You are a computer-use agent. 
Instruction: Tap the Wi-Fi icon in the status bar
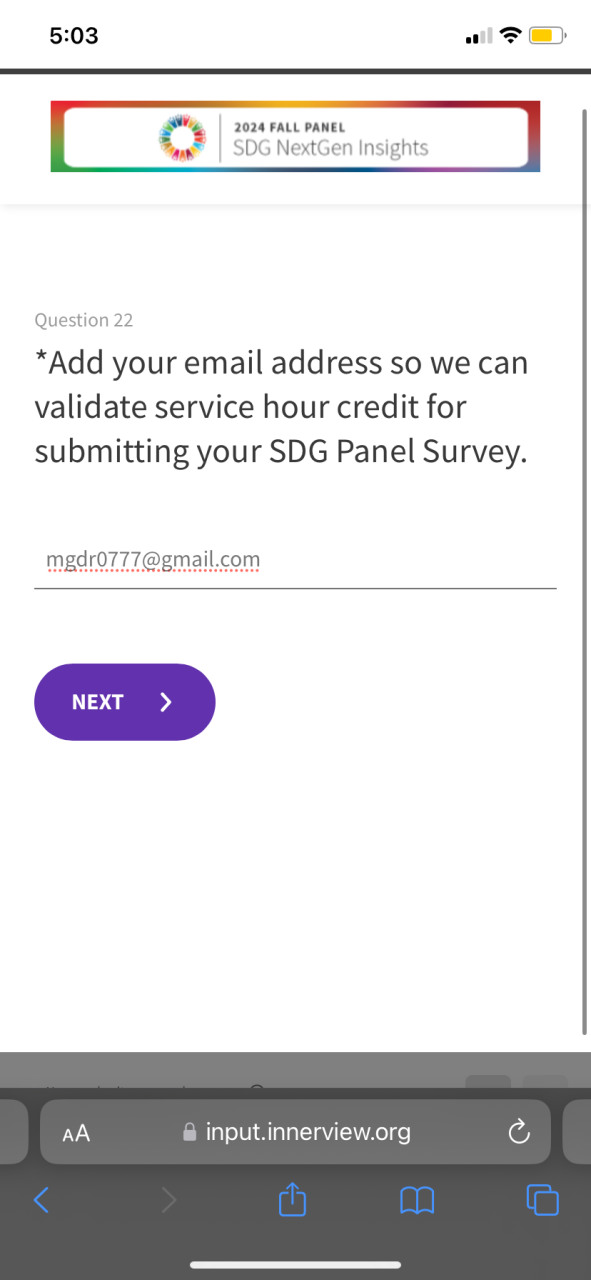(x=511, y=36)
